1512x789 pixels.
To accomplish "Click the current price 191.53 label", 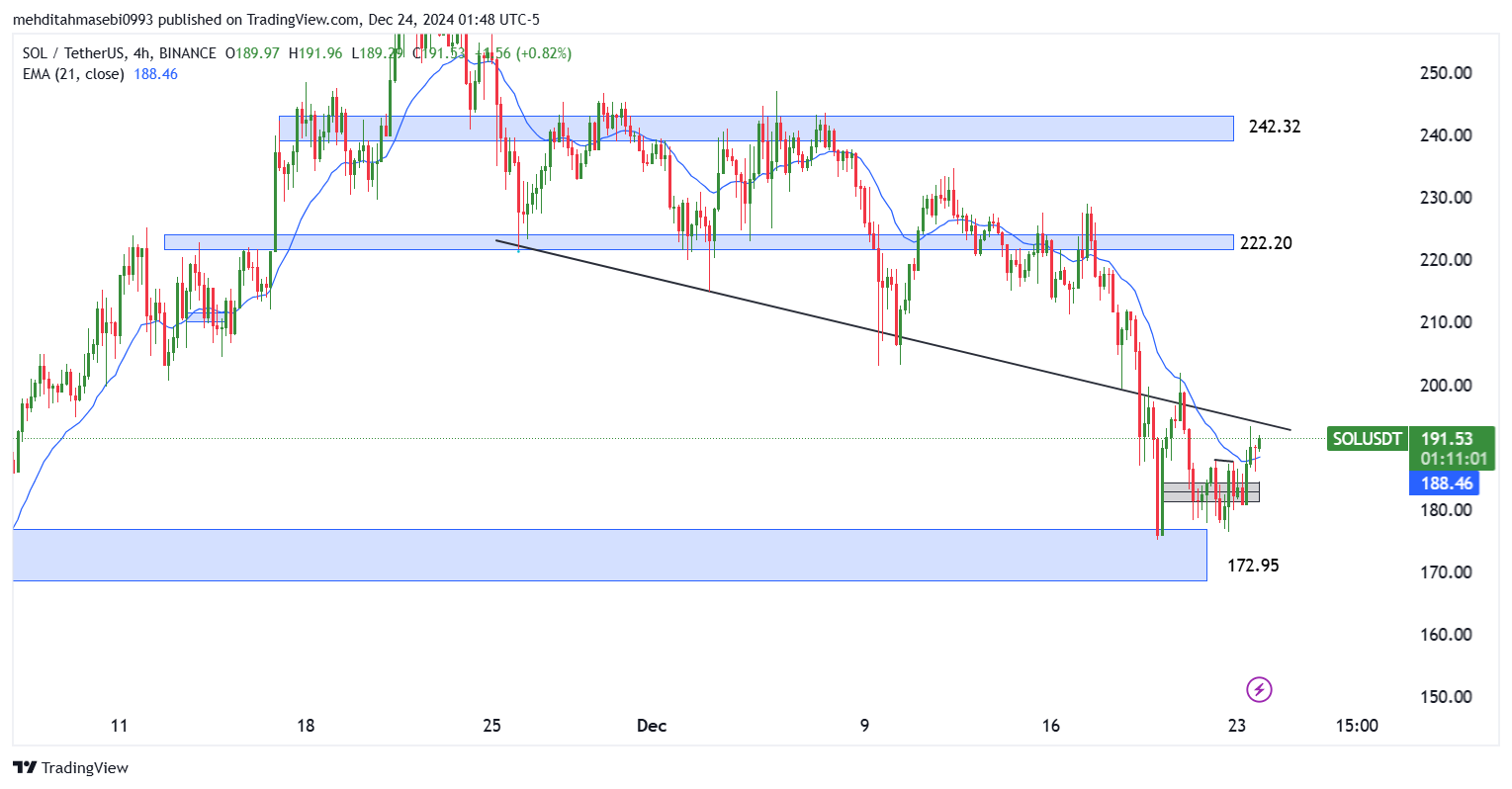I will point(1447,438).
